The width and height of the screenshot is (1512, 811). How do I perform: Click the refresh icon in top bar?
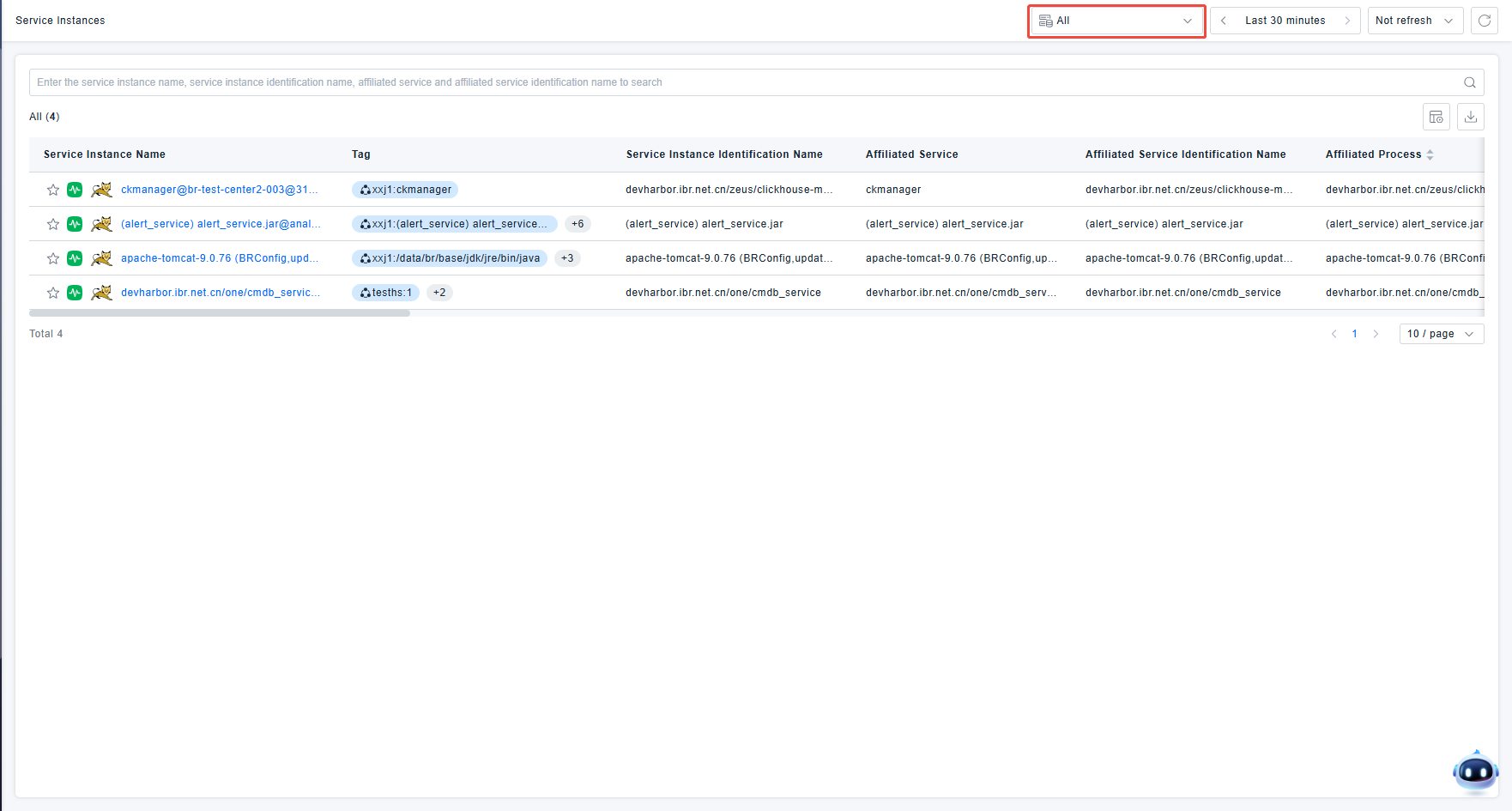pyautogui.click(x=1484, y=21)
